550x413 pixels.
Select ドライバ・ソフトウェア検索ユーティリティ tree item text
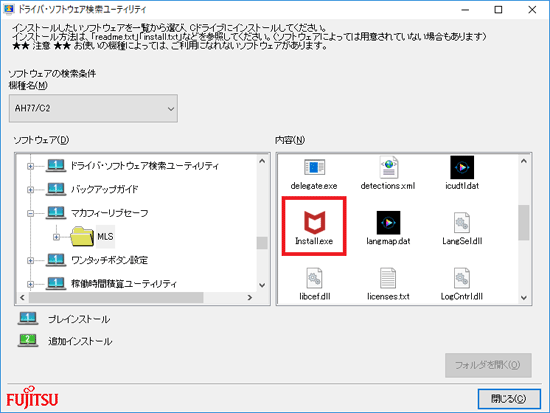click(x=145, y=166)
